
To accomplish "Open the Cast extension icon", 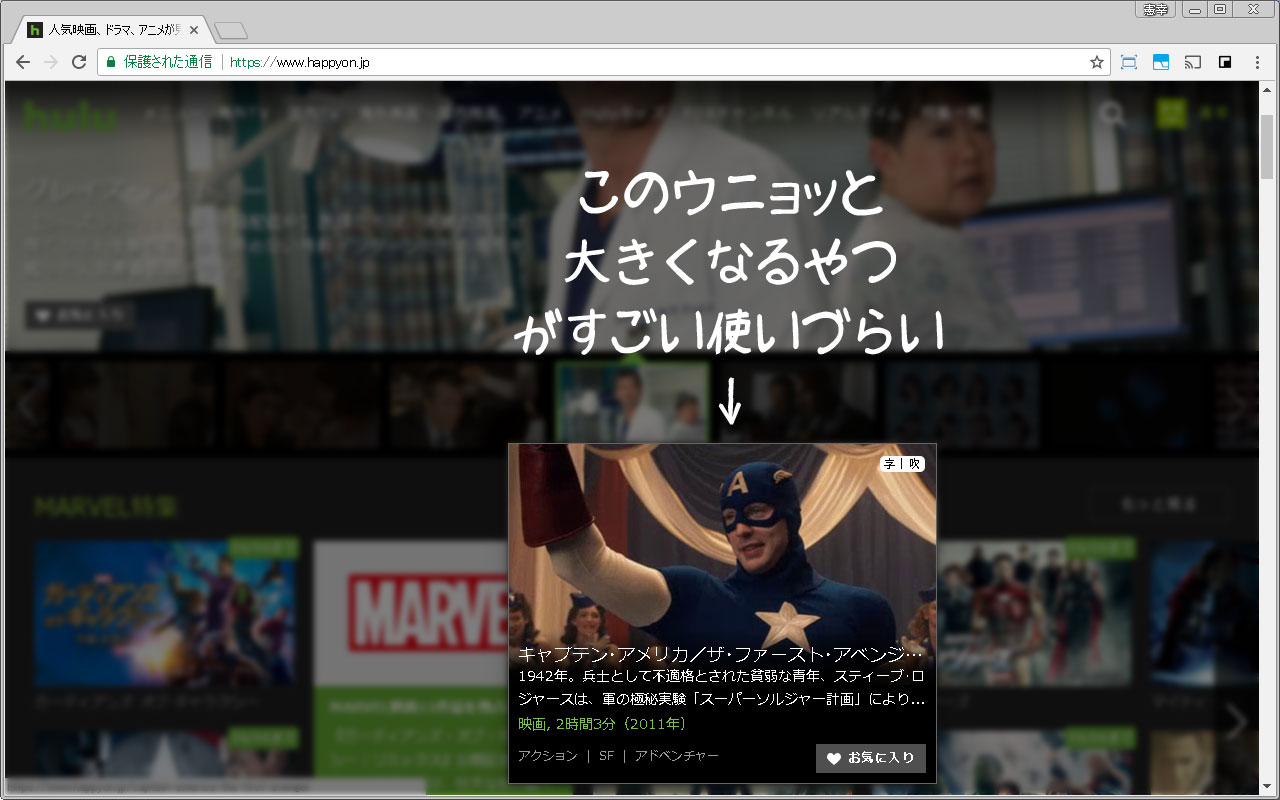I will (x=1193, y=62).
